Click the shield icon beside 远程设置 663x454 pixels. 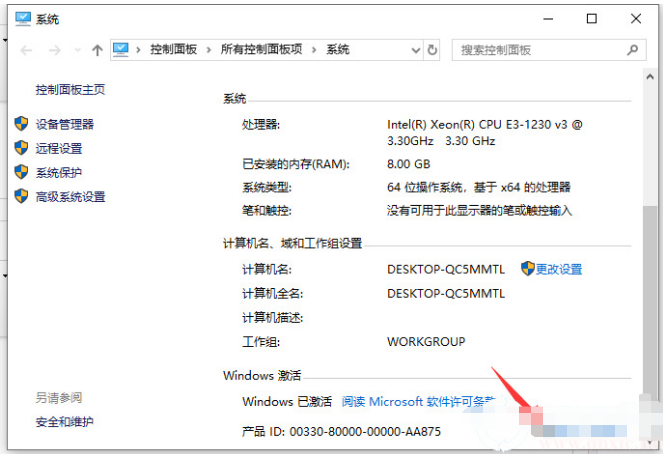coord(21,148)
